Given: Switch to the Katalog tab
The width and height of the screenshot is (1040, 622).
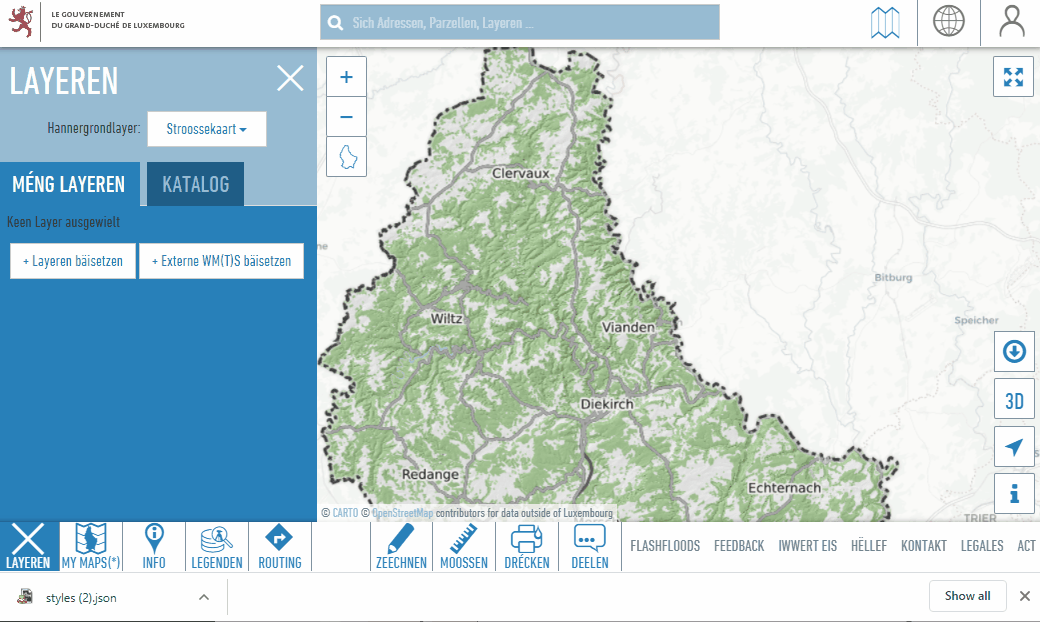Looking at the screenshot, I should [195, 185].
